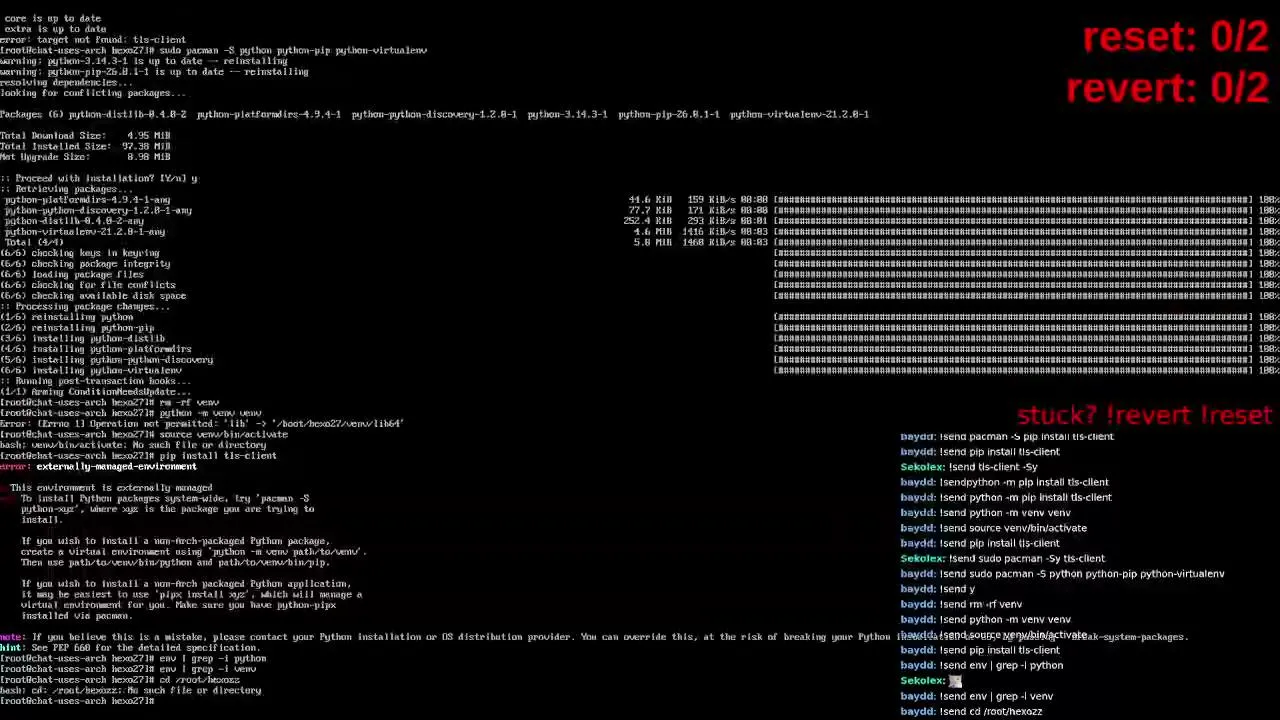Image resolution: width=1280 pixels, height=720 pixels.
Task: Click the terminal 'sudo pacman -S python' command line
Action: pyautogui.click(x=214, y=50)
